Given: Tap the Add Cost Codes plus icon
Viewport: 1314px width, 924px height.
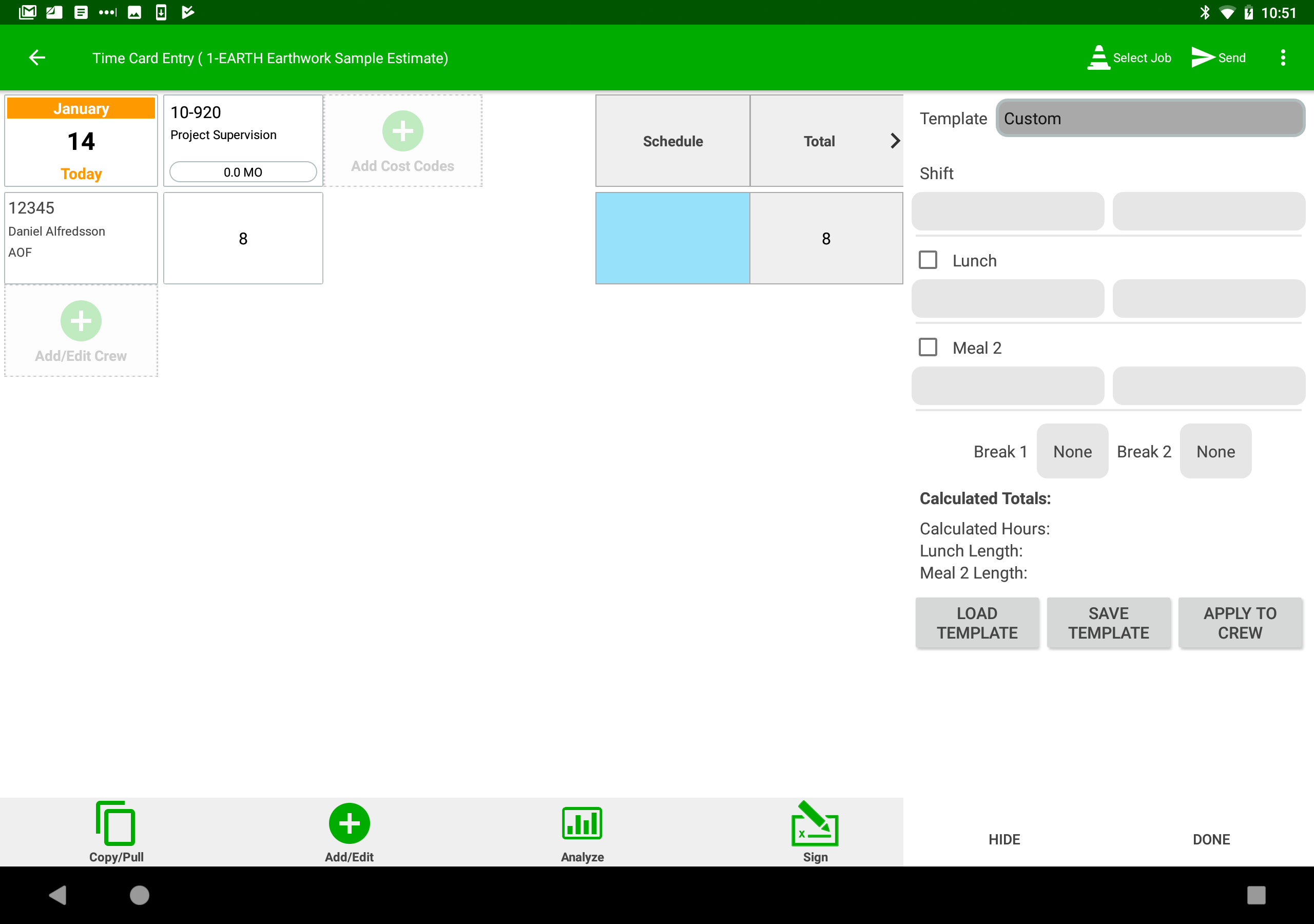Looking at the screenshot, I should coord(402,130).
